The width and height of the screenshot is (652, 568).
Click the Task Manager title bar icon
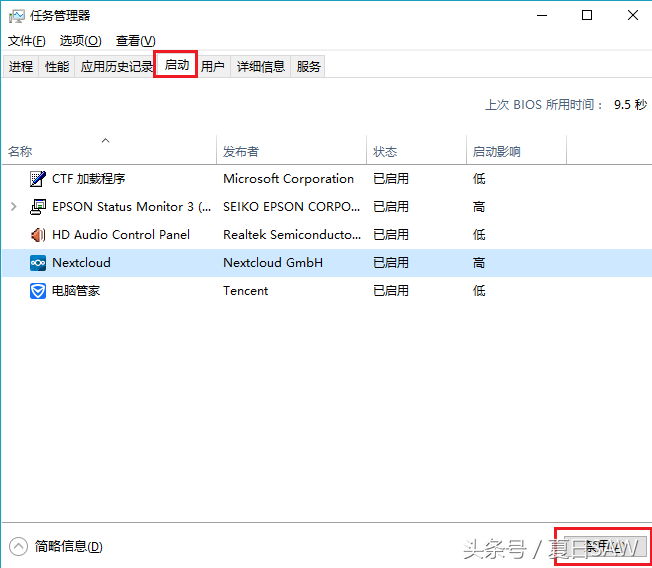pyautogui.click(x=17, y=16)
